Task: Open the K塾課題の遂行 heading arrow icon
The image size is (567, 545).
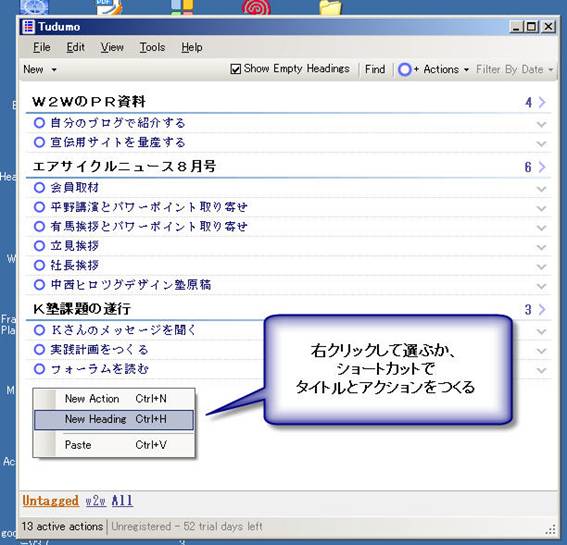Action: (x=542, y=309)
